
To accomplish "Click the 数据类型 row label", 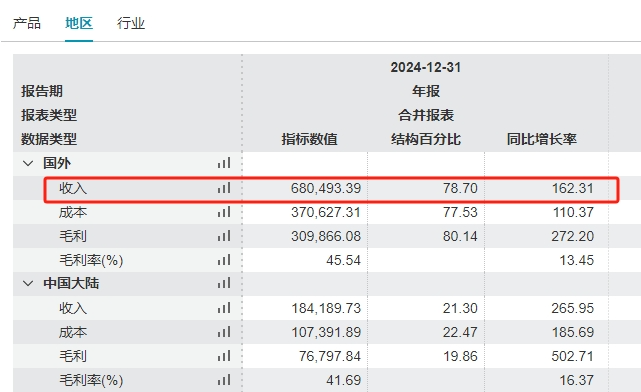I will coord(49,139).
